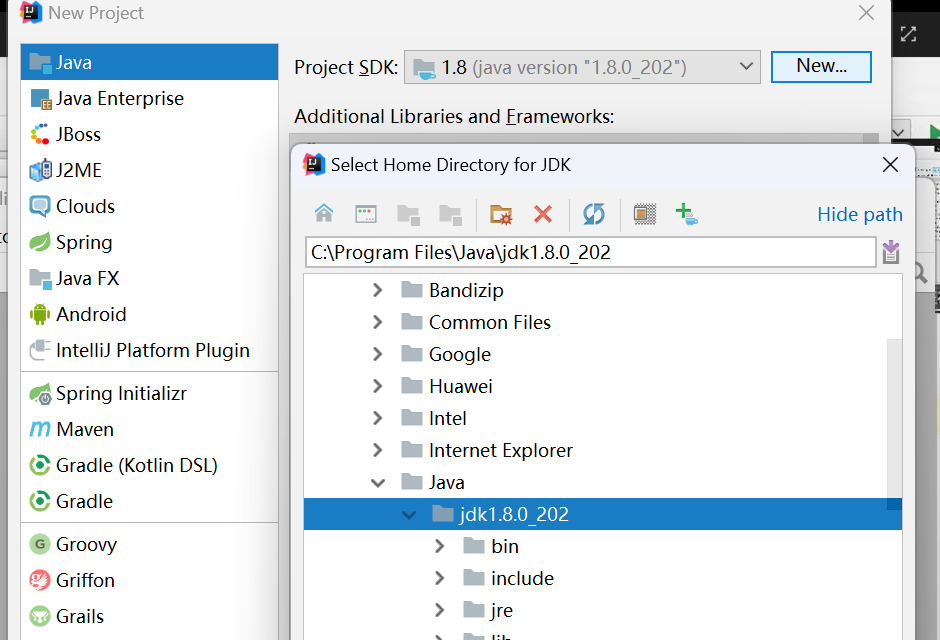Screen dimensions: 940x640
Task: Expand the Common Files folder
Action: (377, 322)
